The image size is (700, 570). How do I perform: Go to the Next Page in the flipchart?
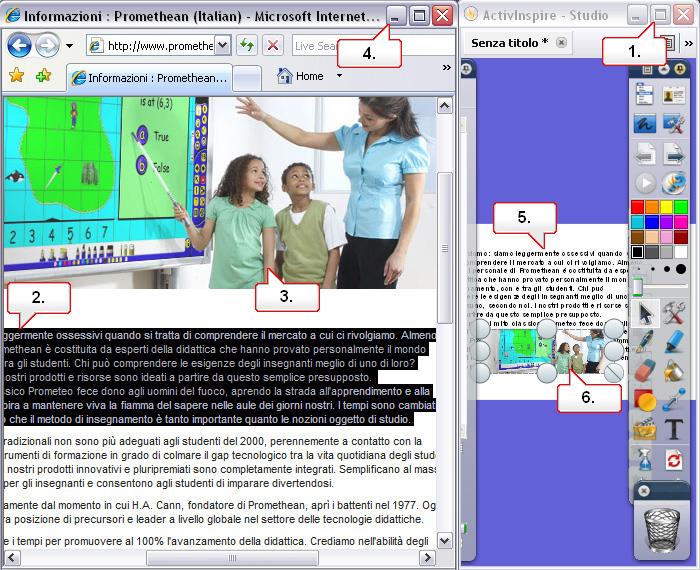click(674, 154)
